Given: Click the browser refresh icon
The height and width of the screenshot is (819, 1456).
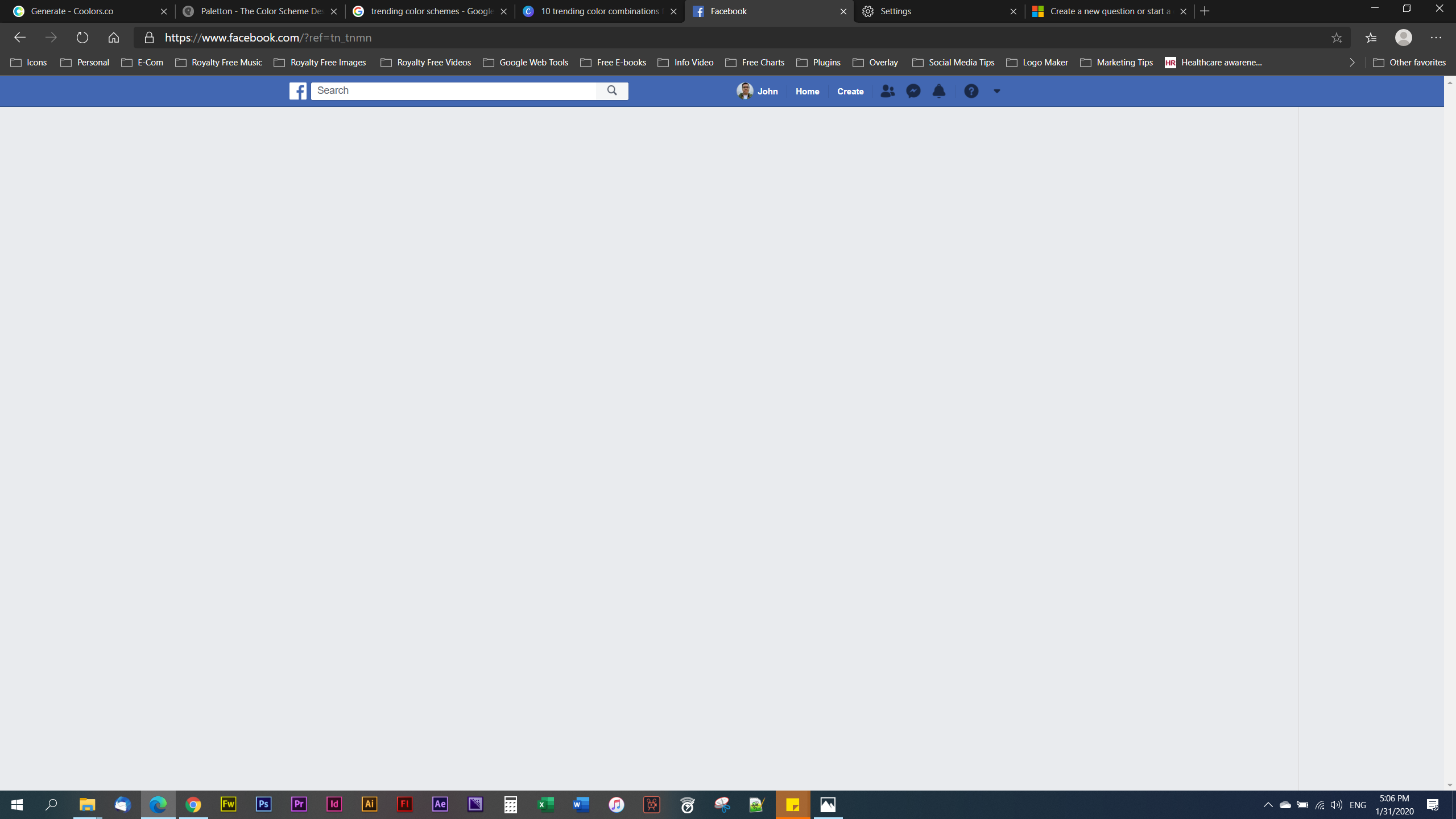Looking at the screenshot, I should 82,38.
